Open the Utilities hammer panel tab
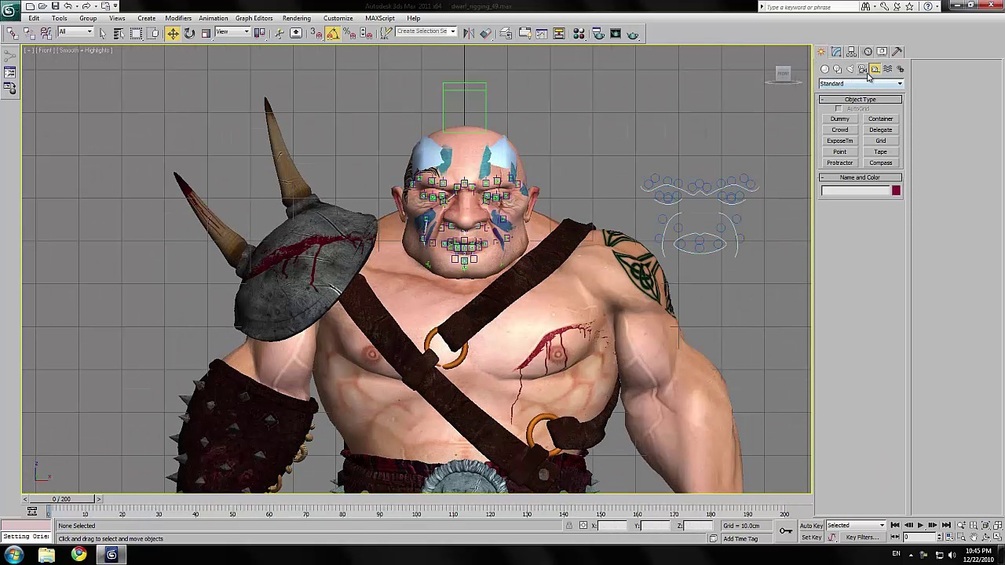 897,51
